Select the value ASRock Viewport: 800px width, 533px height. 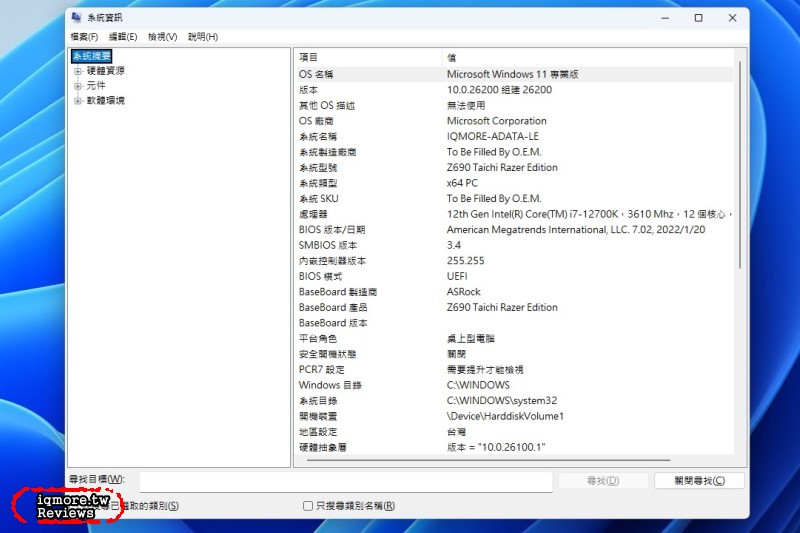tap(464, 292)
